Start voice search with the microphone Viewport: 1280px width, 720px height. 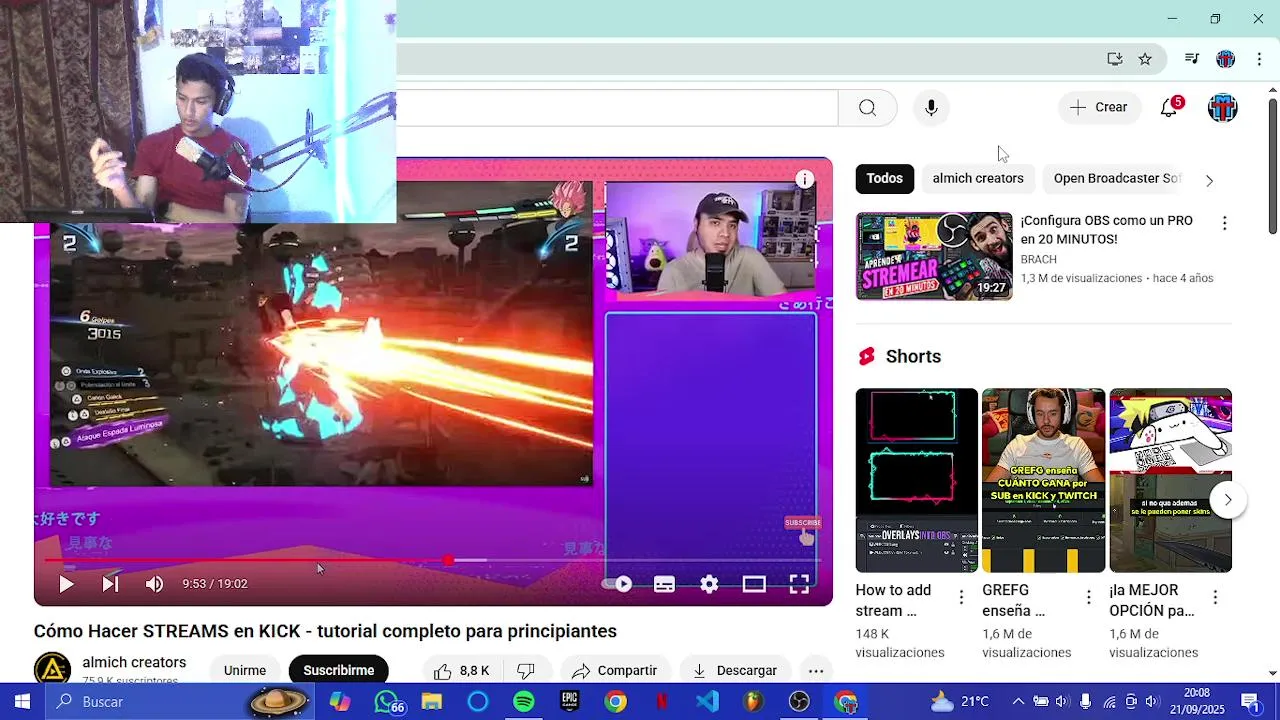tap(931, 108)
